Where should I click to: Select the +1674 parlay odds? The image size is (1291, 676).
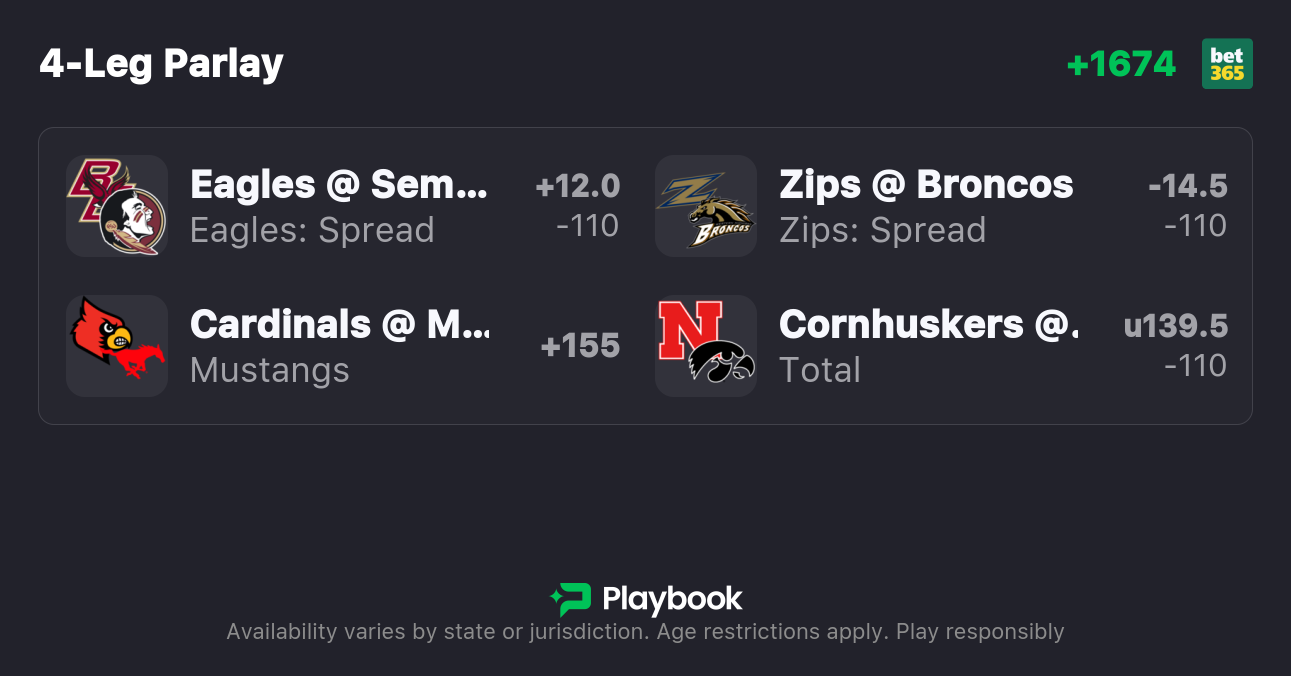click(1121, 64)
